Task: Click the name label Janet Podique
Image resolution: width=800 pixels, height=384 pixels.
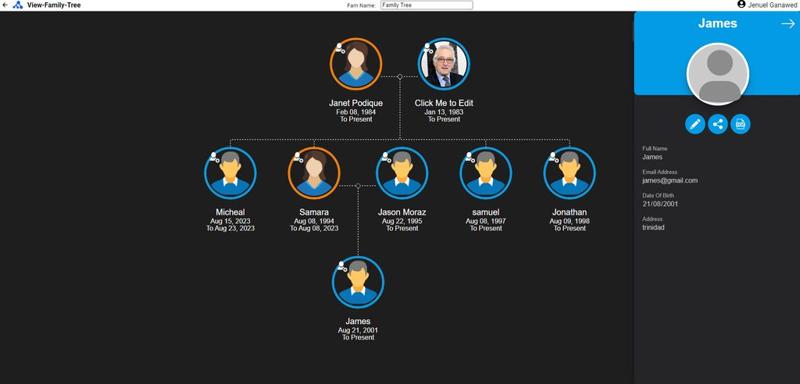Action: pos(356,103)
